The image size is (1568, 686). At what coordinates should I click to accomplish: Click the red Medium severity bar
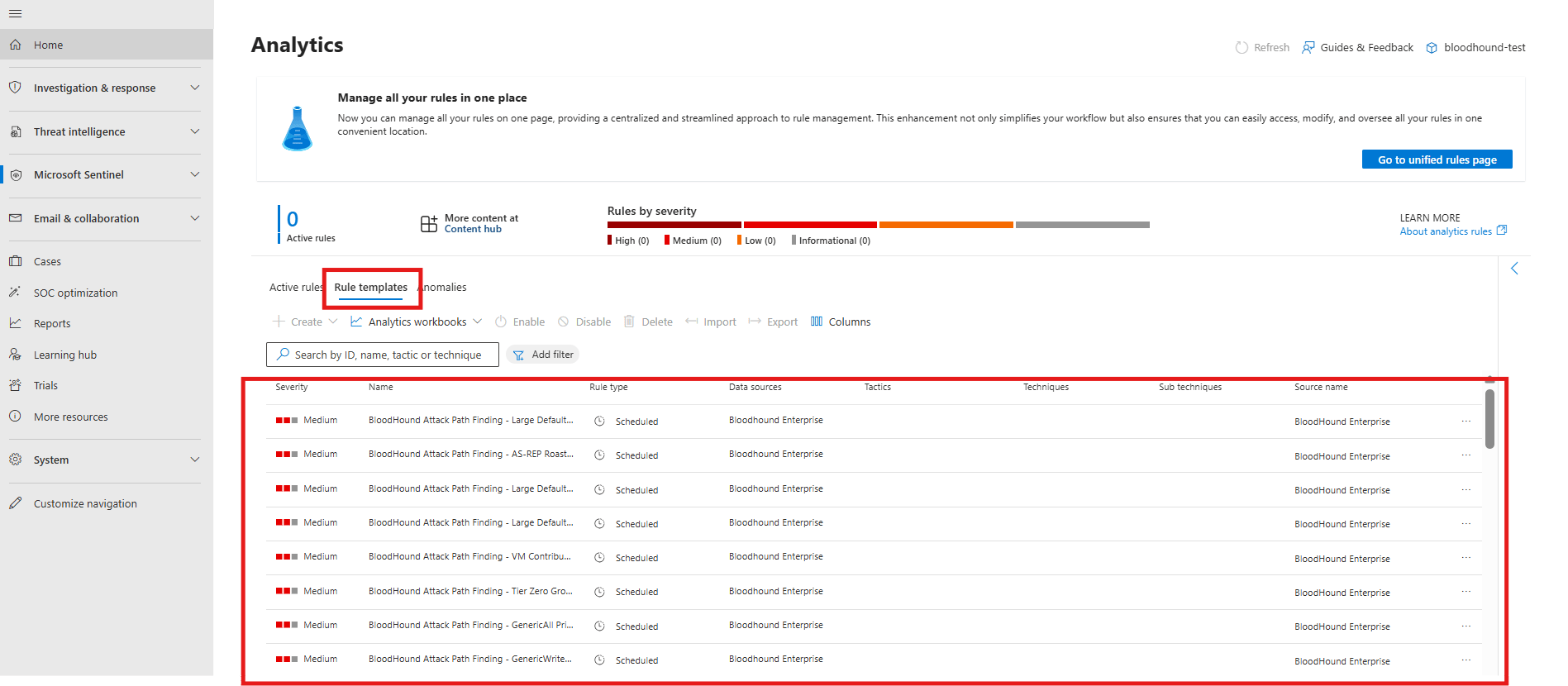pyautogui.click(x=810, y=225)
